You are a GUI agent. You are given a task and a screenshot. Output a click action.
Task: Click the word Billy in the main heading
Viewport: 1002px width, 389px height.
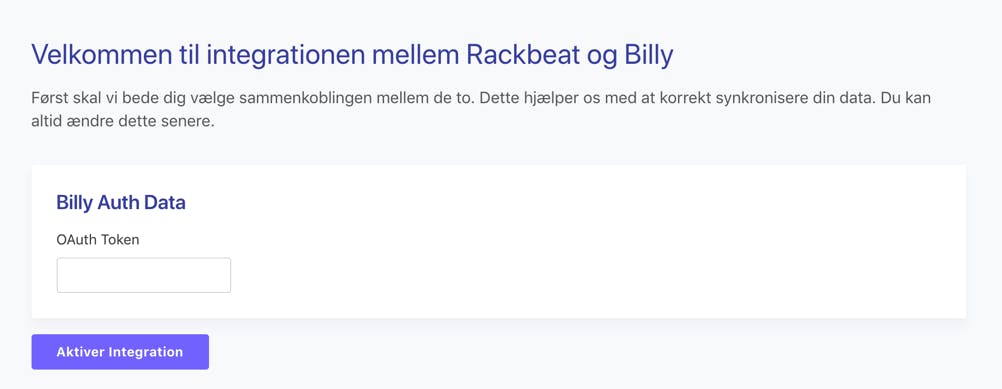(647, 57)
